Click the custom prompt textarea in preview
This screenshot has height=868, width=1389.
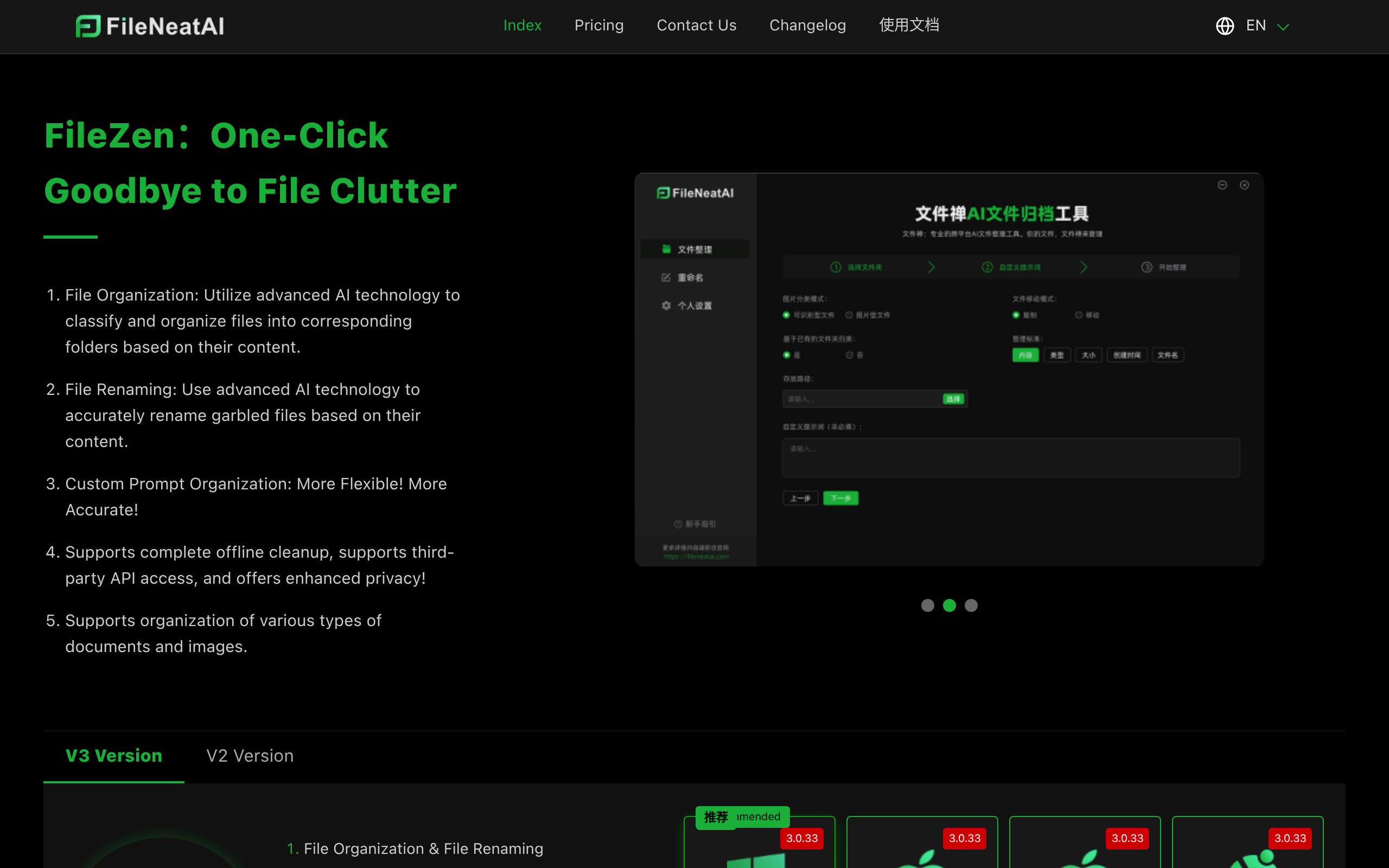[1011, 457]
